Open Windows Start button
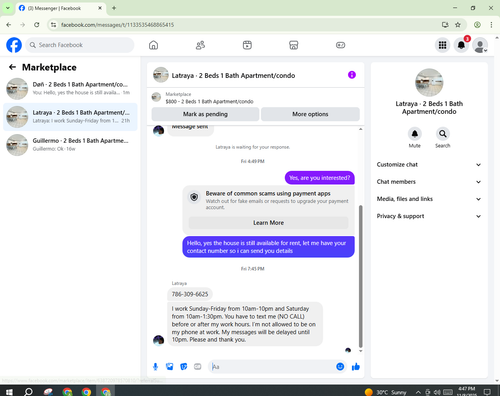Screen dimensions: 500x396 [9, 392]
